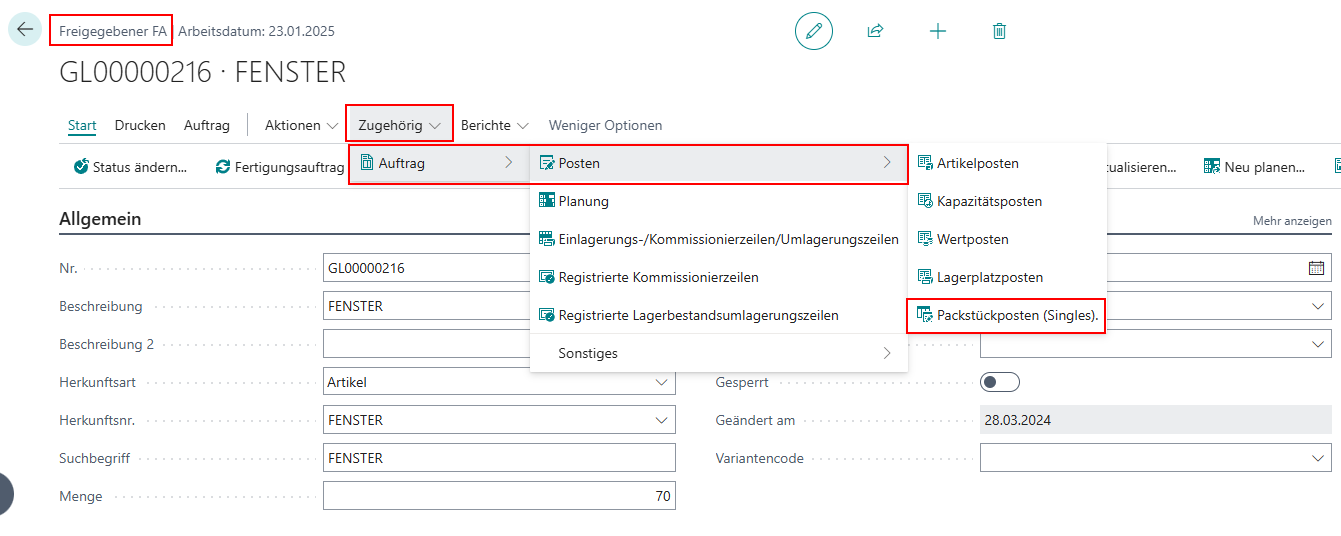Viewport: 1341px width, 536px height.
Task: Click the plus icon to create new
Action: point(937,31)
